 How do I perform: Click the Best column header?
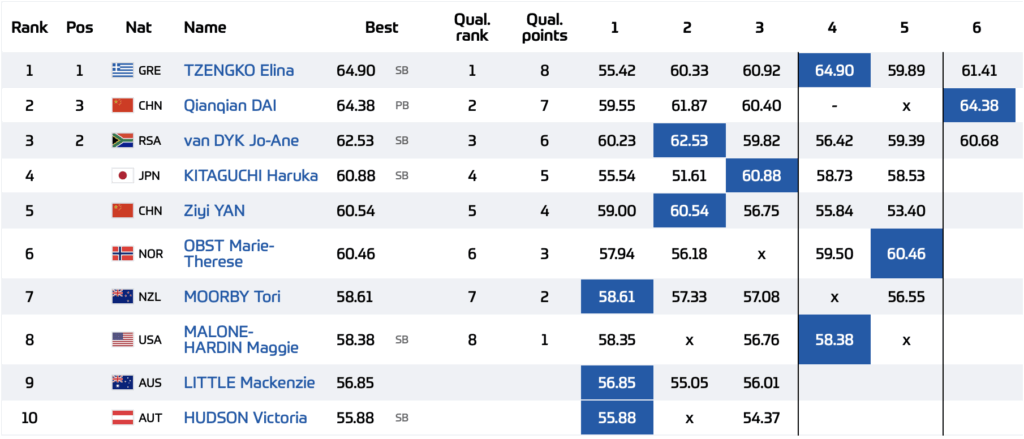click(x=382, y=28)
